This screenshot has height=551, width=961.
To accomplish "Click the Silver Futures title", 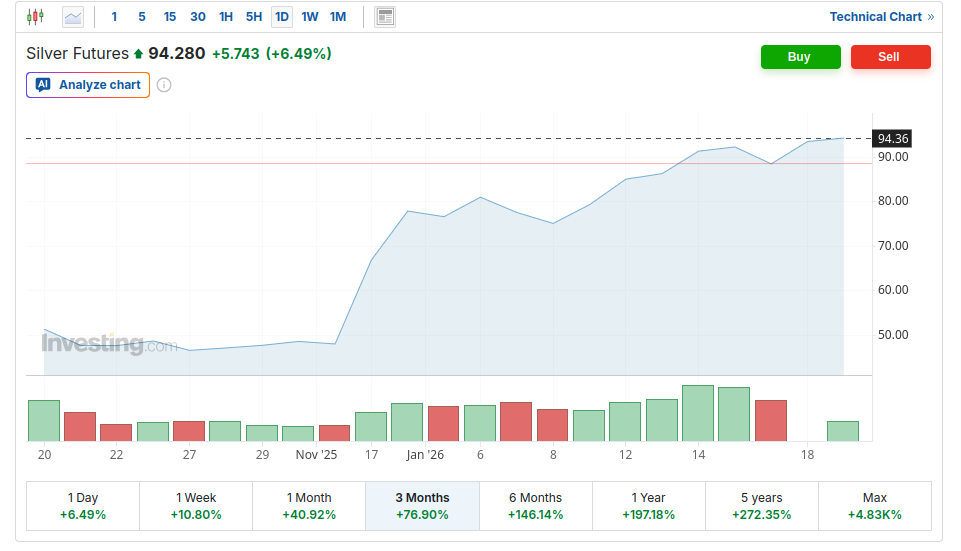I will [x=77, y=54].
